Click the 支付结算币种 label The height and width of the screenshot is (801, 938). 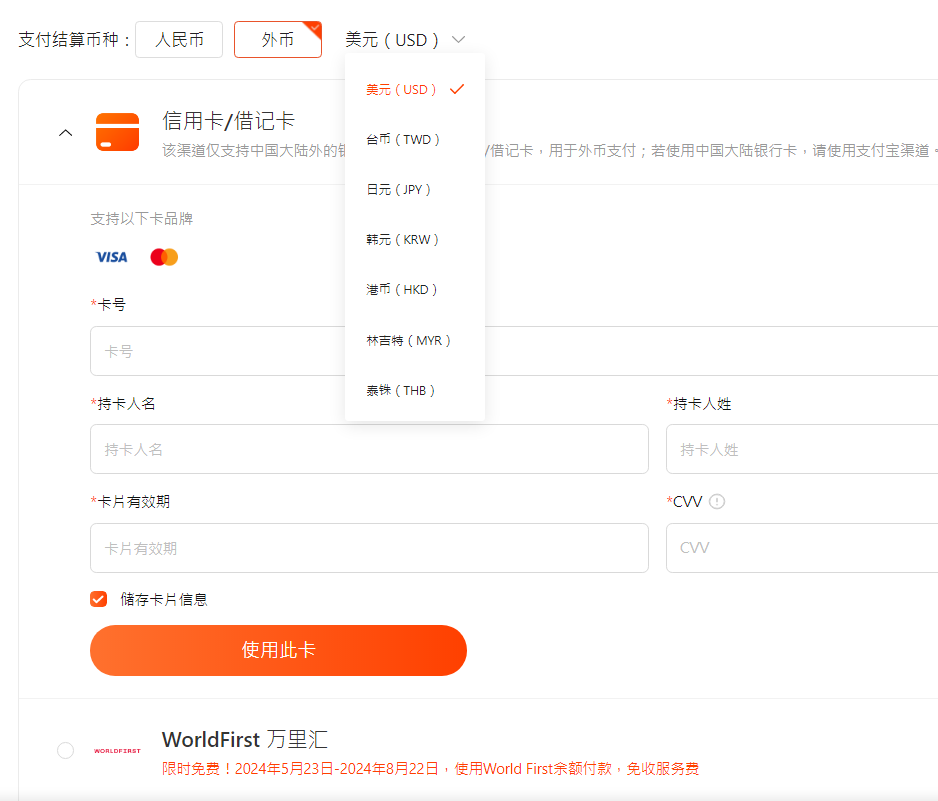point(75,39)
